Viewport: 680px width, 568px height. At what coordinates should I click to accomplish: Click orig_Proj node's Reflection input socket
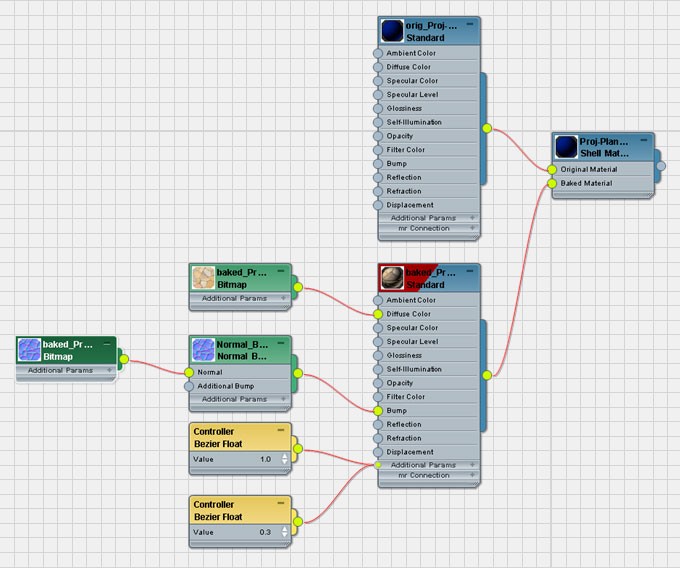378,178
